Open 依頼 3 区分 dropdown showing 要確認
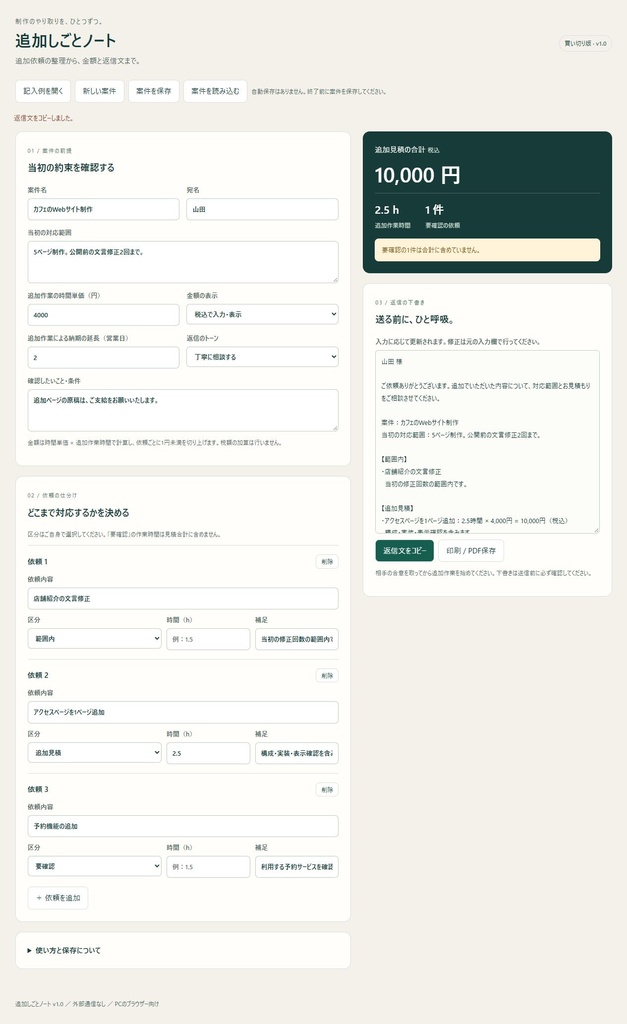 click(95, 867)
